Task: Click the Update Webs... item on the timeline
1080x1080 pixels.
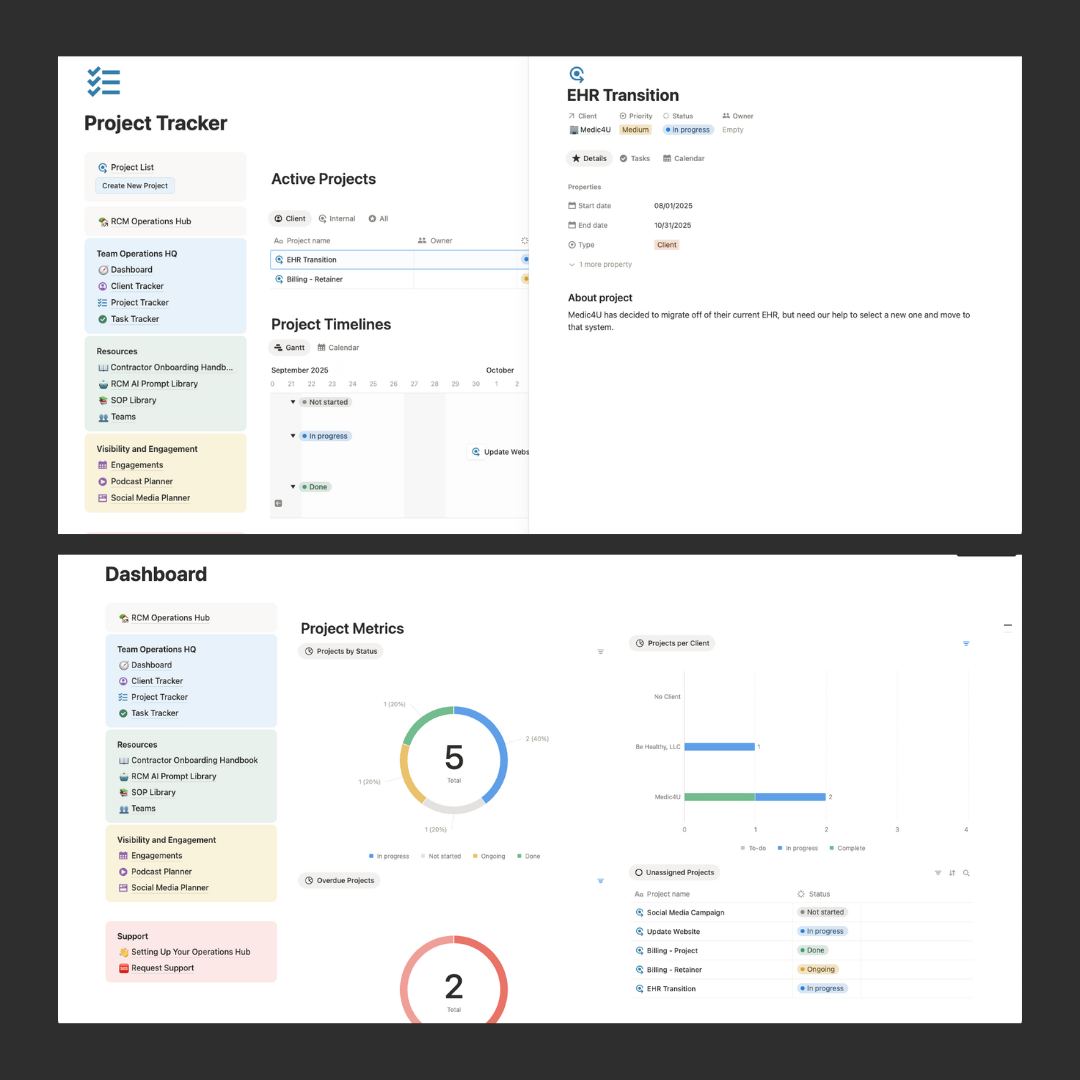Action: pyautogui.click(x=498, y=453)
